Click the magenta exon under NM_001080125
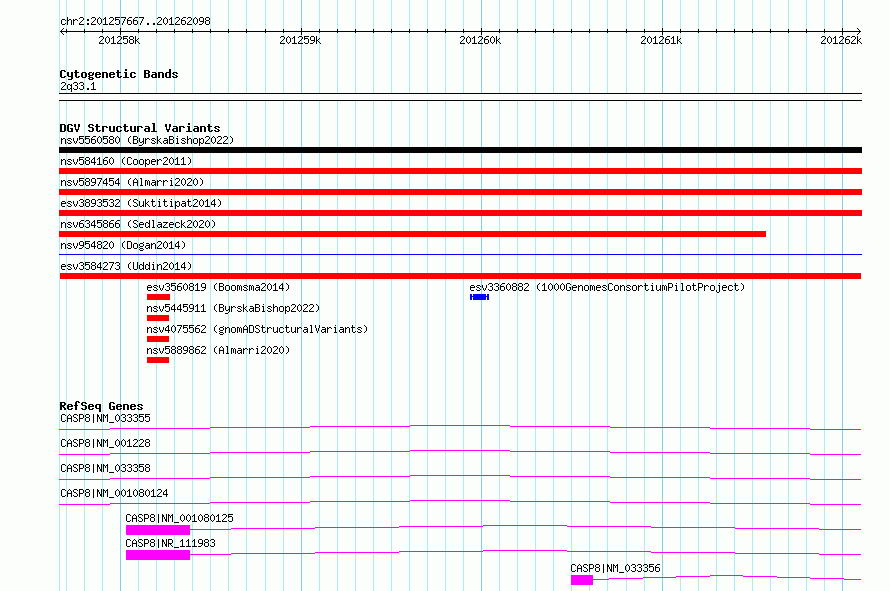 click(x=158, y=530)
